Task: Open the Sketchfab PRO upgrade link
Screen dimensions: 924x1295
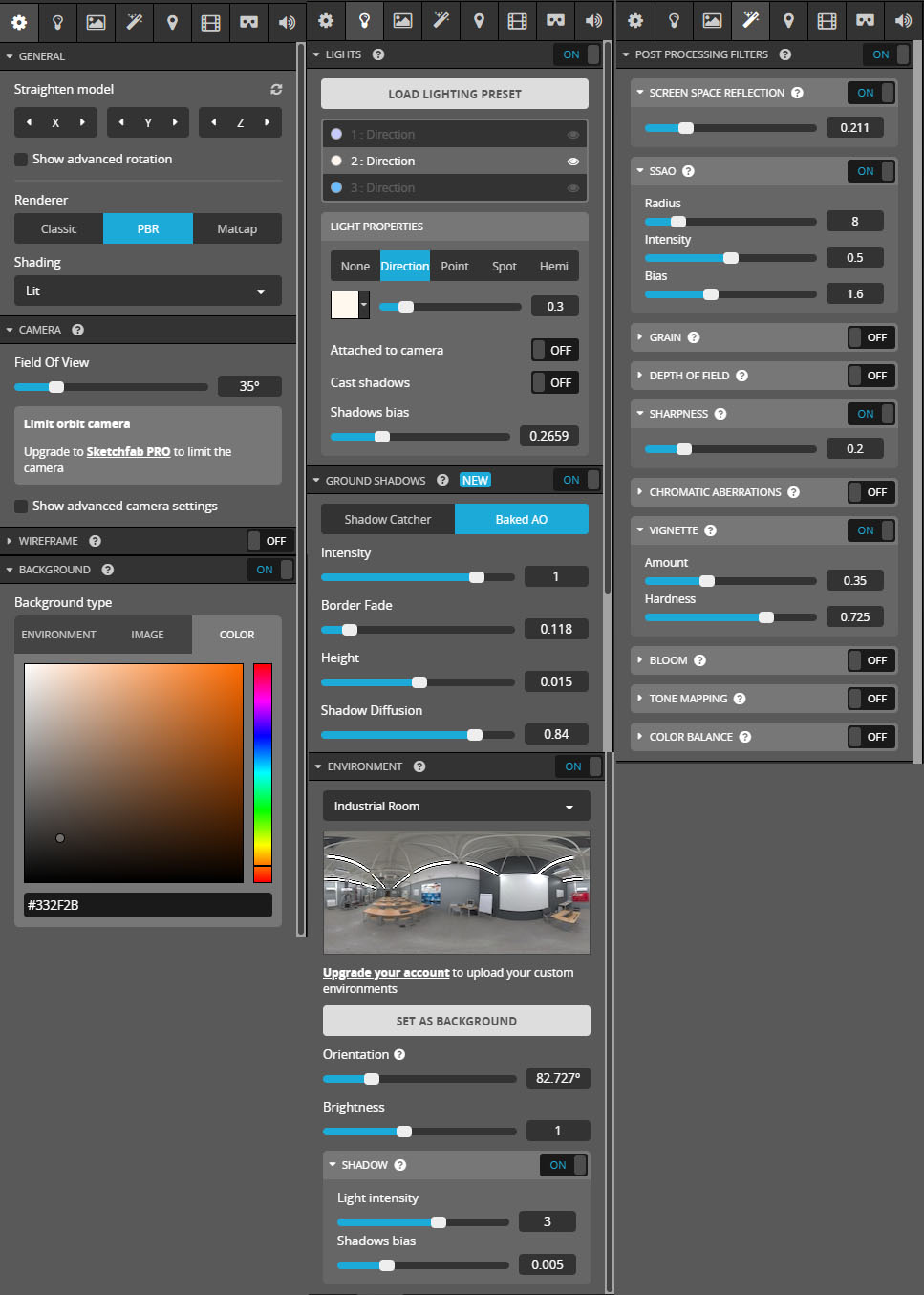Action: [x=128, y=452]
